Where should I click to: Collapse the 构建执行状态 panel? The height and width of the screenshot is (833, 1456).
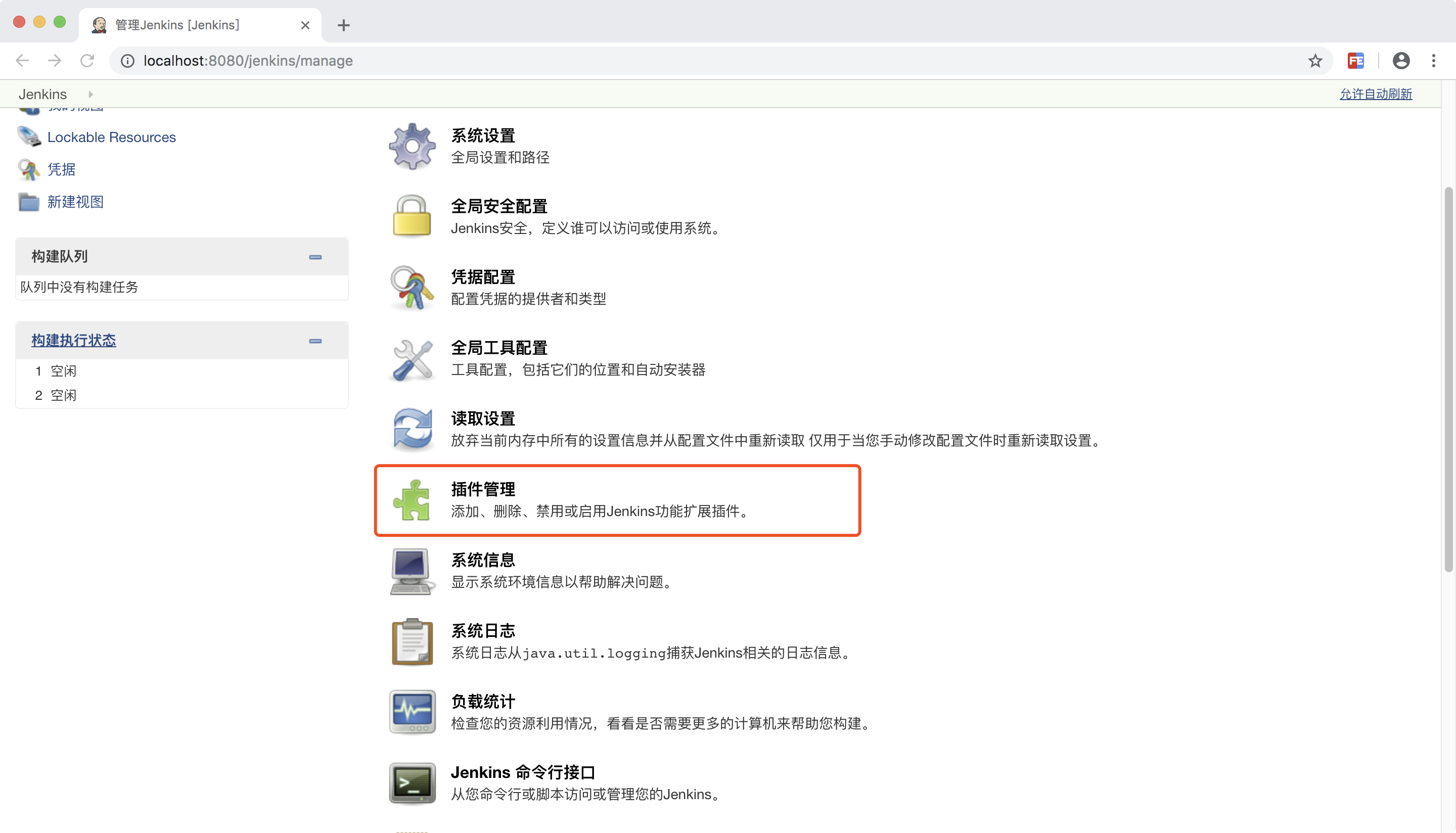(315, 341)
